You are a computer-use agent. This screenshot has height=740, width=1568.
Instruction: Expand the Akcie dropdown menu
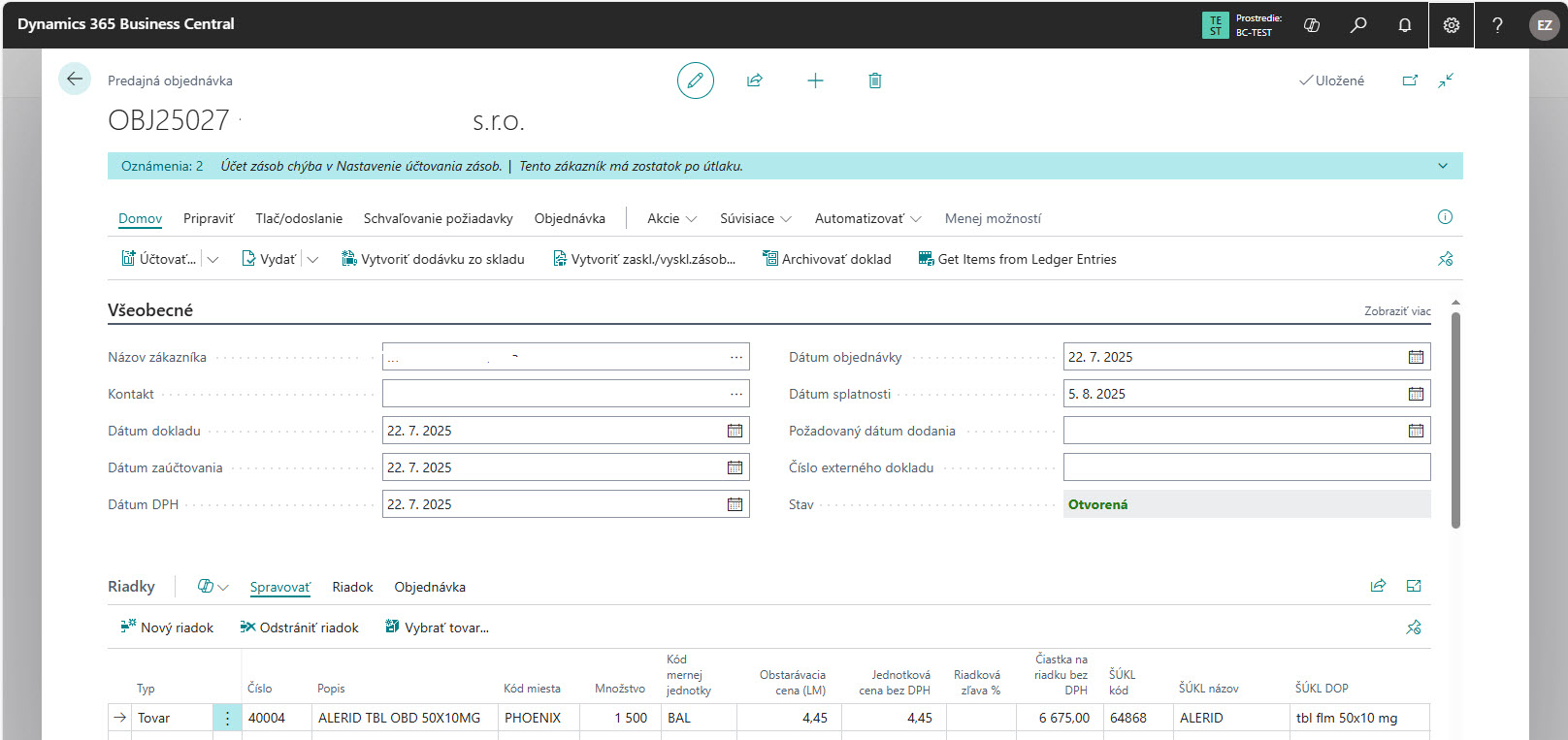tap(671, 218)
